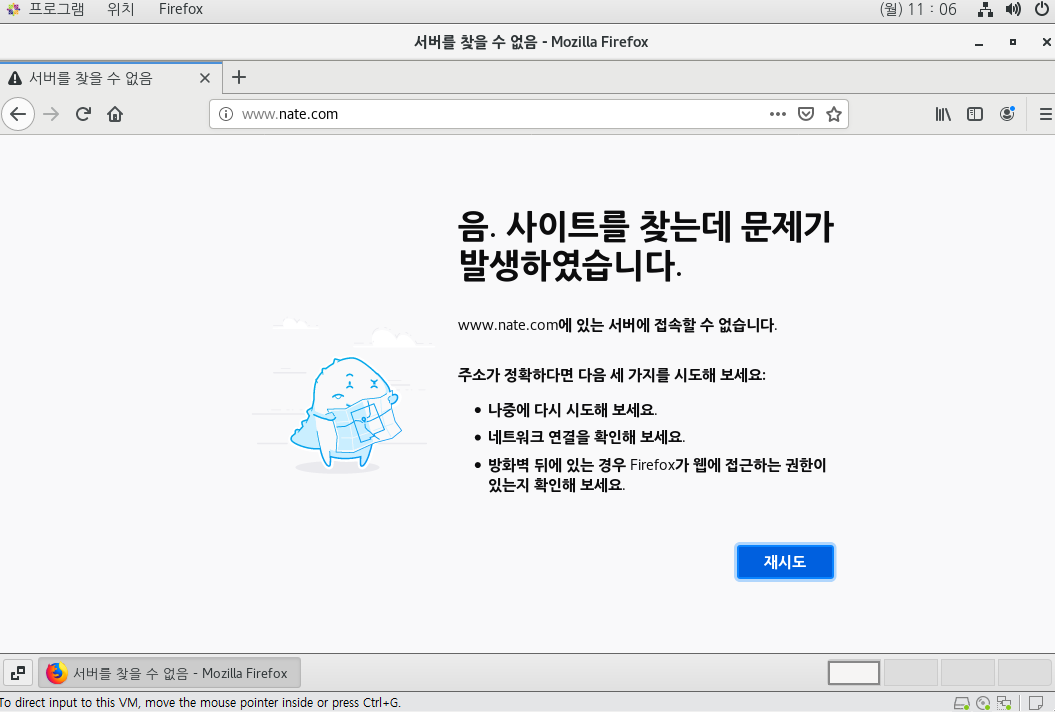This screenshot has height=712, width=1055.
Task: Click the forward navigation arrow
Action: (51, 114)
